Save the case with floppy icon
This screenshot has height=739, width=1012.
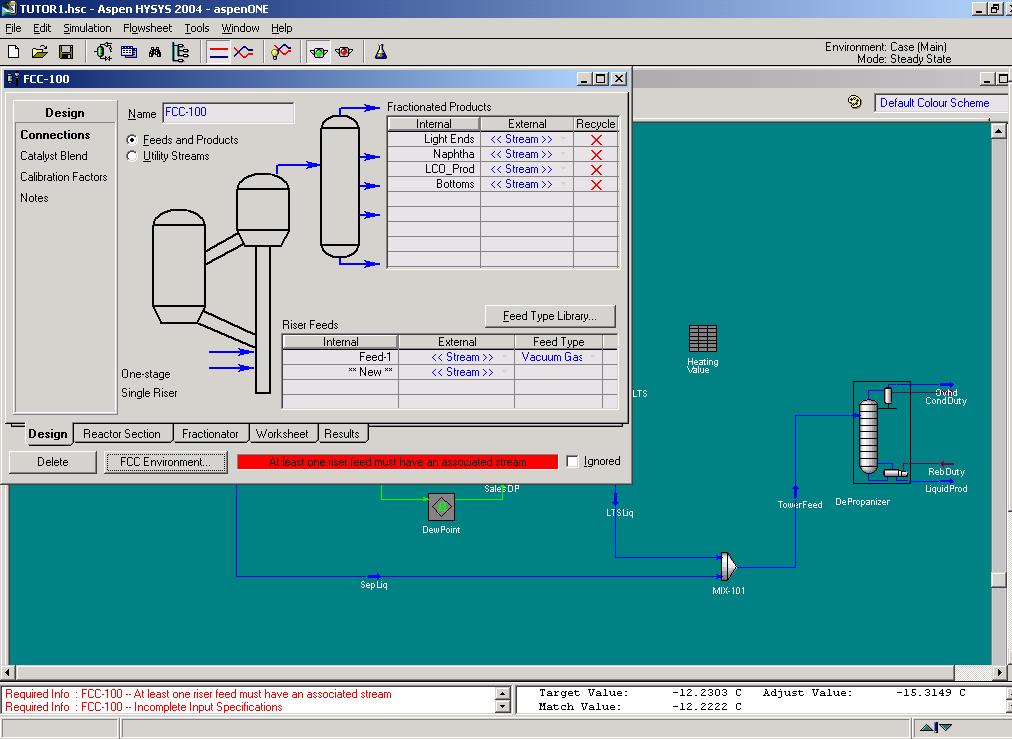point(66,52)
